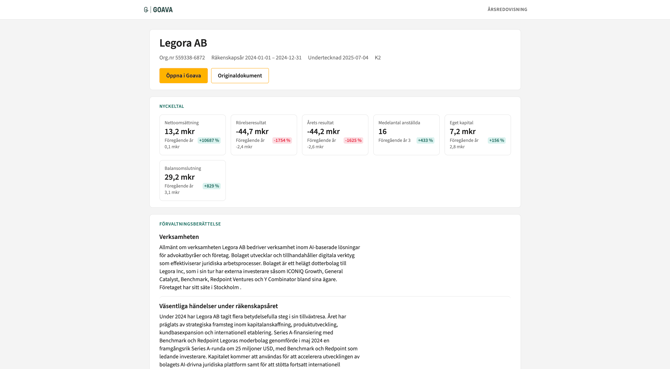
Task: Click the paragraph starting 'Under 2024 har Legora AB'
Action: (260, 340)
